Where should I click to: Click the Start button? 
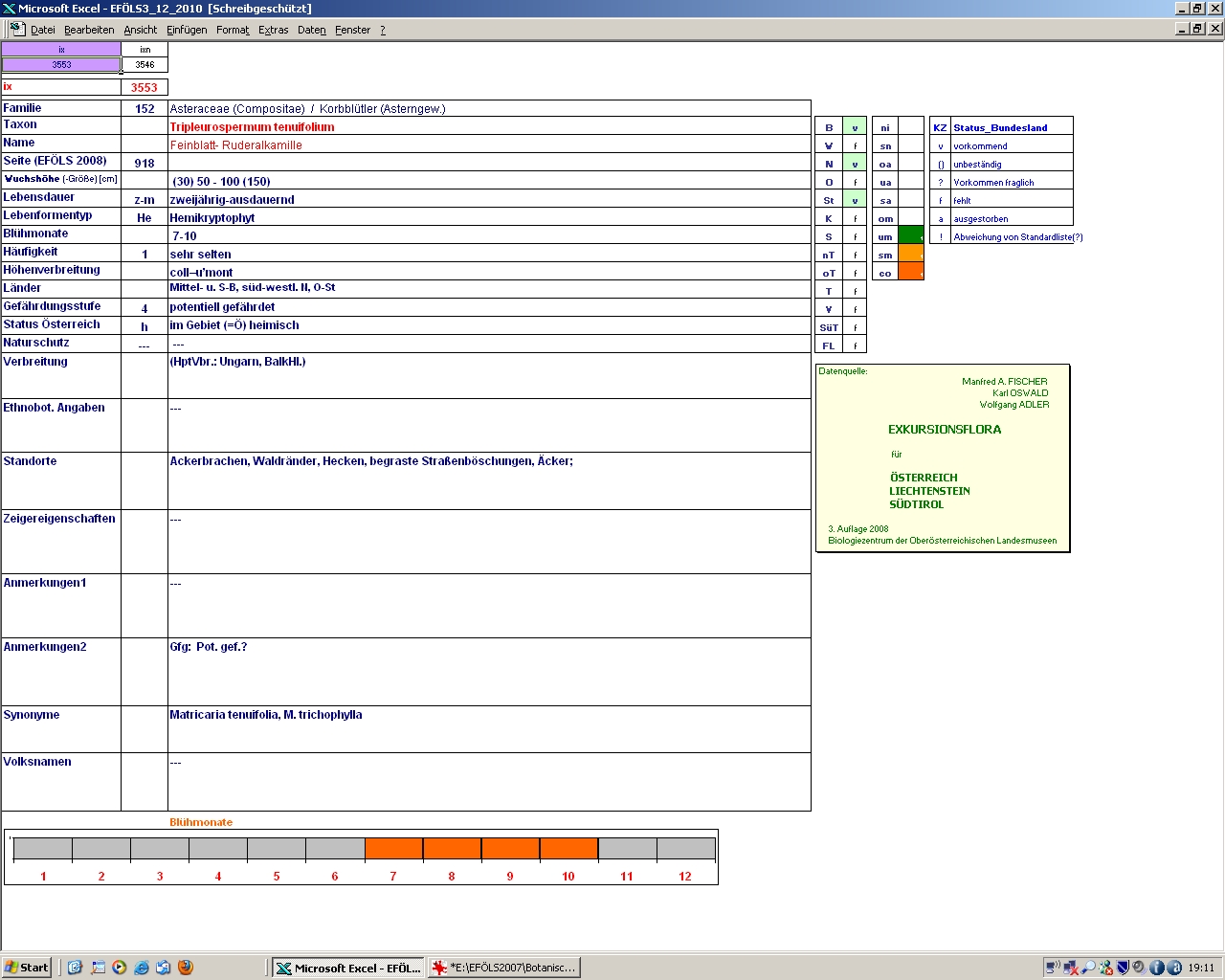tap(27, 968)
